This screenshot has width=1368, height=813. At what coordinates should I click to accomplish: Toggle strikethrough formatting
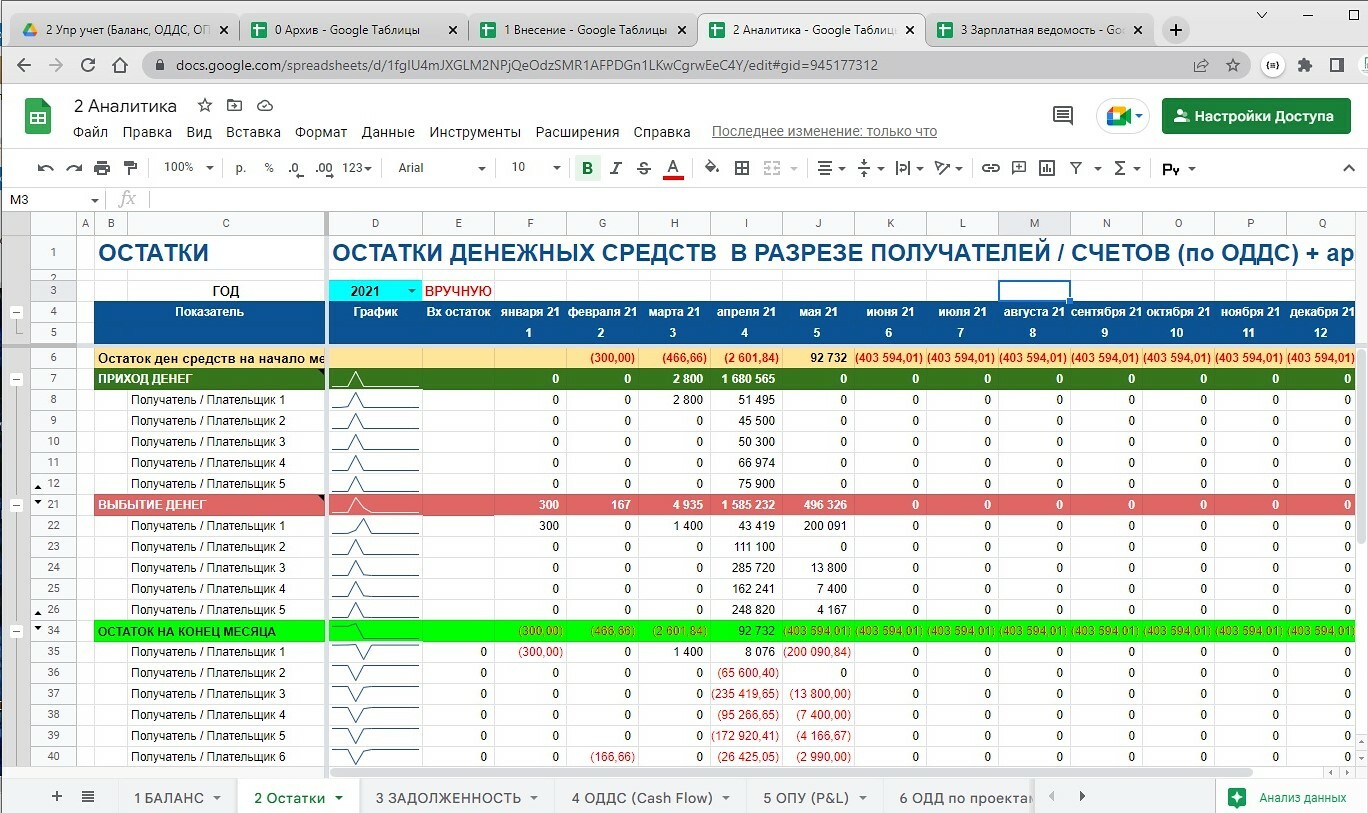644,168
